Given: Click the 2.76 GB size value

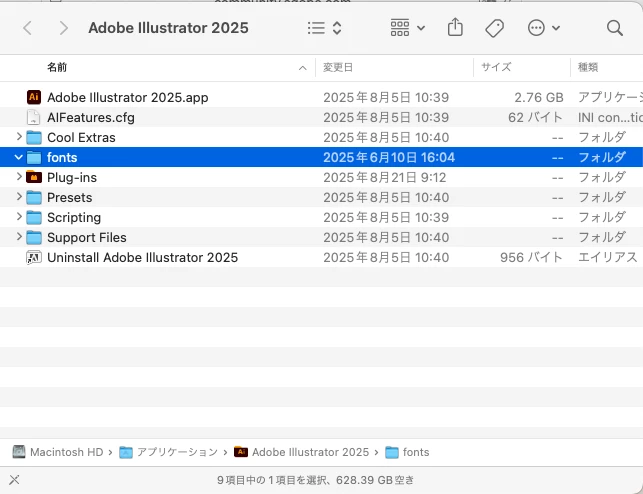Looking at the screenshot, I should [539, 98].
